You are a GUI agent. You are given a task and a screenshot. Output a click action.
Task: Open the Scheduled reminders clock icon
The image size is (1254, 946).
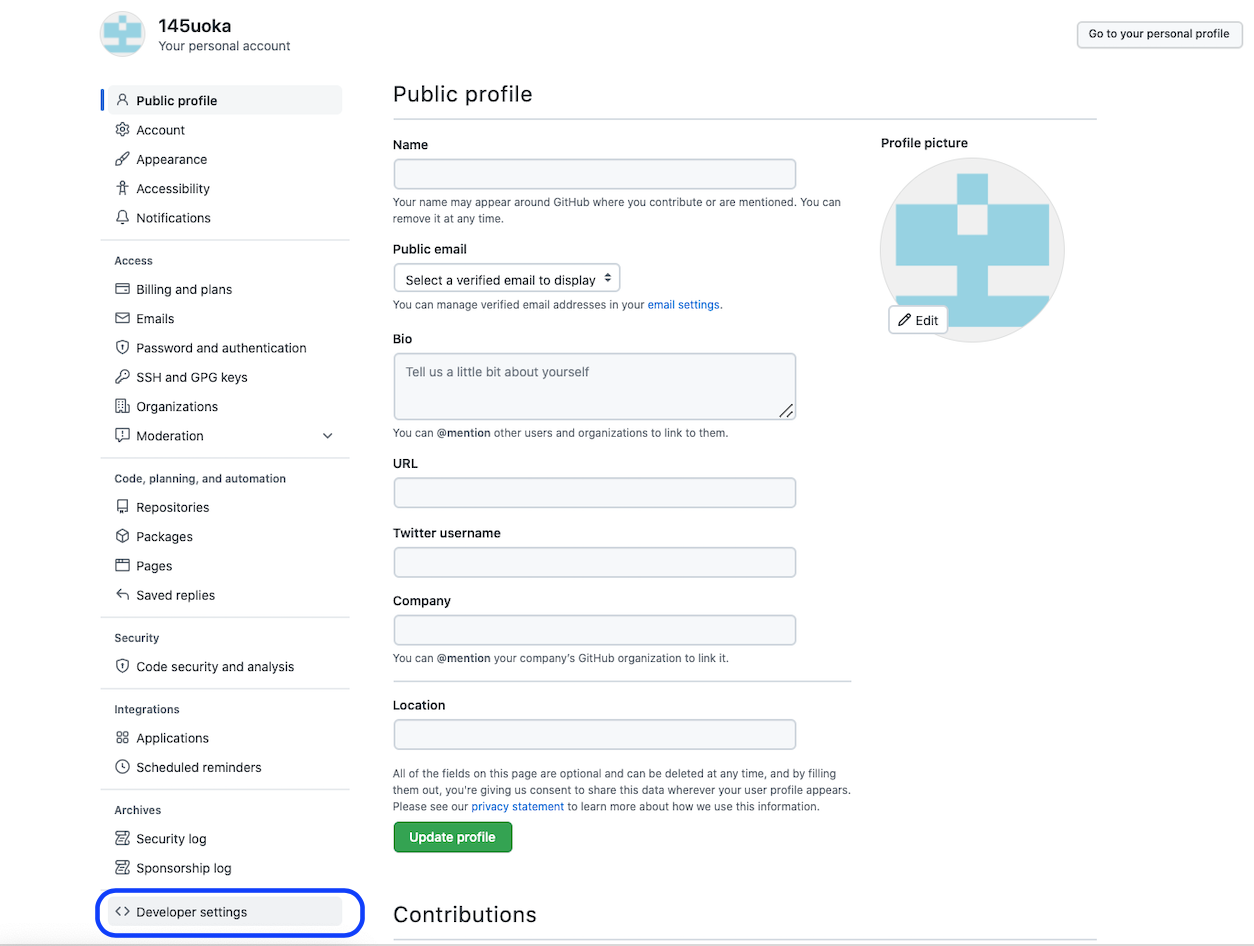(121, 767)
